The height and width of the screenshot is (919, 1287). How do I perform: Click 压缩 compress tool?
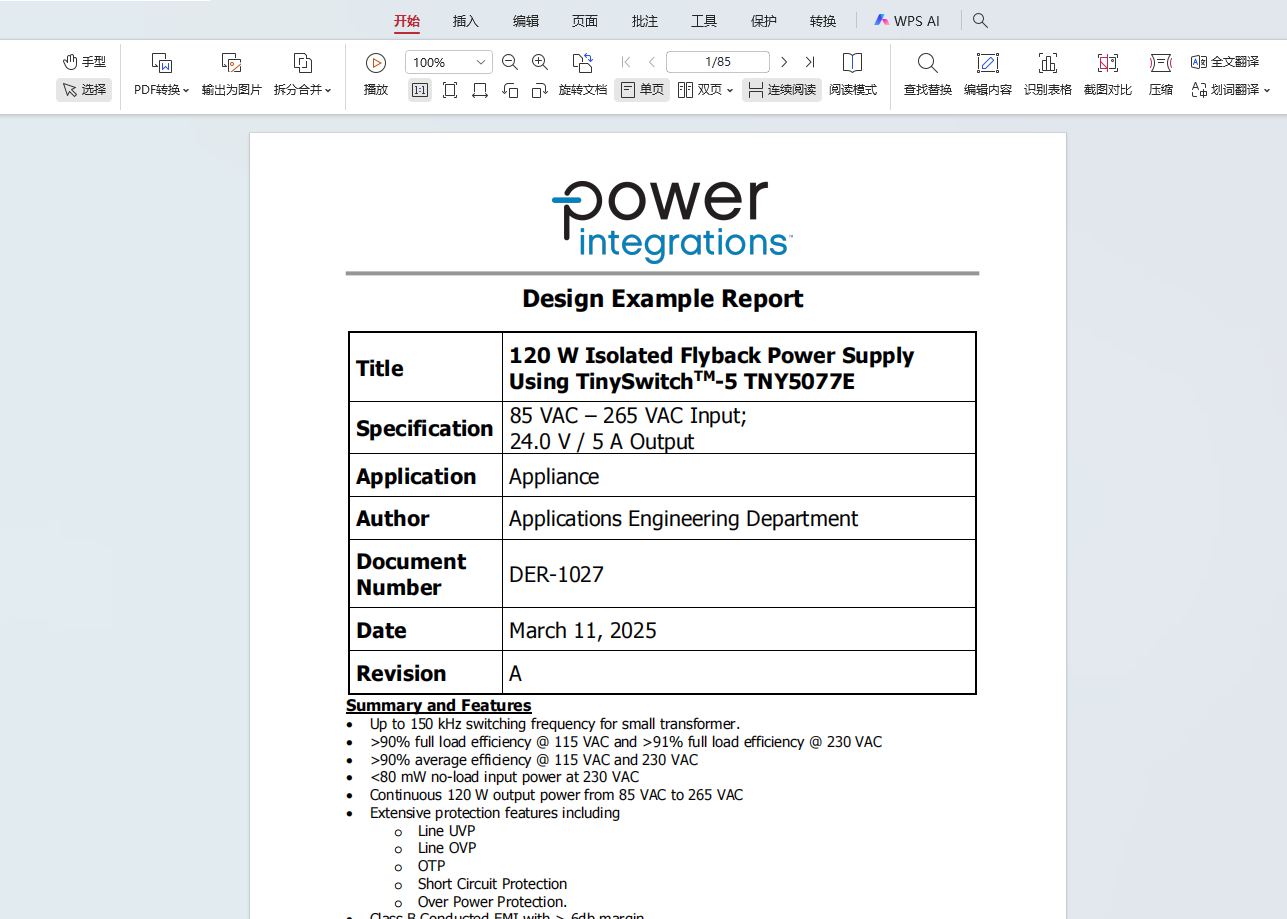(1161, 75)
